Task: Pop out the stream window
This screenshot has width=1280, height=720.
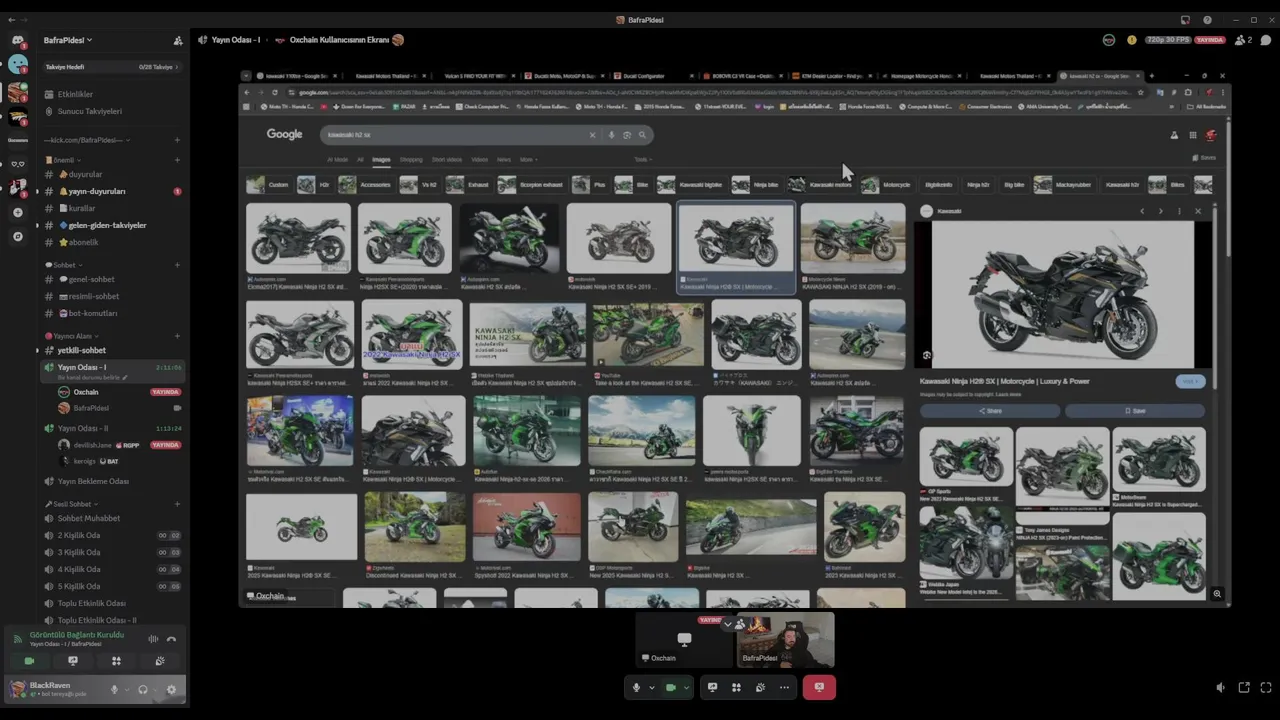Action: pos(1244,687)
